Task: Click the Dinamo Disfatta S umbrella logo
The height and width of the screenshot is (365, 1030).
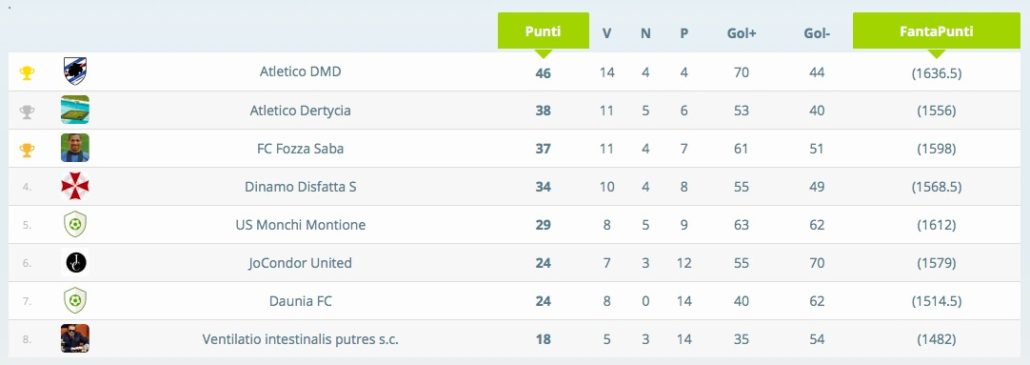Action: coord(75,186)
